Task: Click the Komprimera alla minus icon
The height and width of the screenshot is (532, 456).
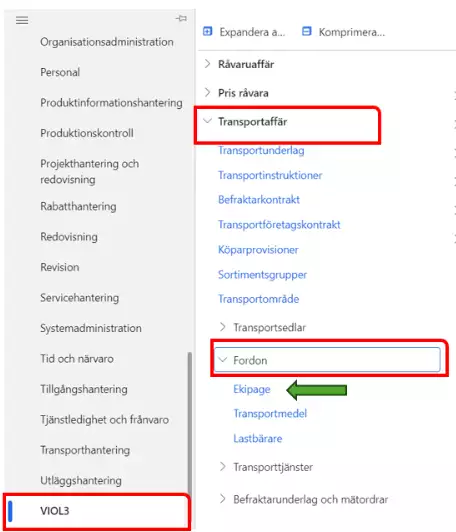Action: point(306,32)
